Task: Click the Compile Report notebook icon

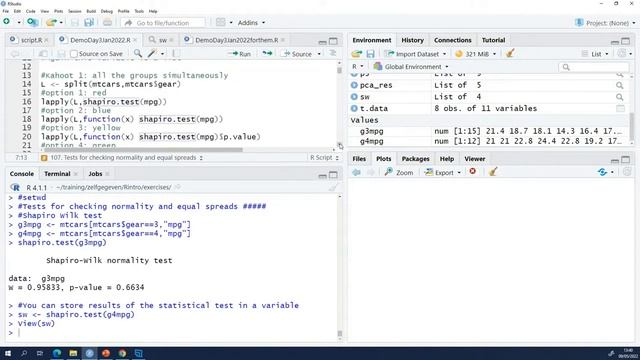Action: [176, 53]
